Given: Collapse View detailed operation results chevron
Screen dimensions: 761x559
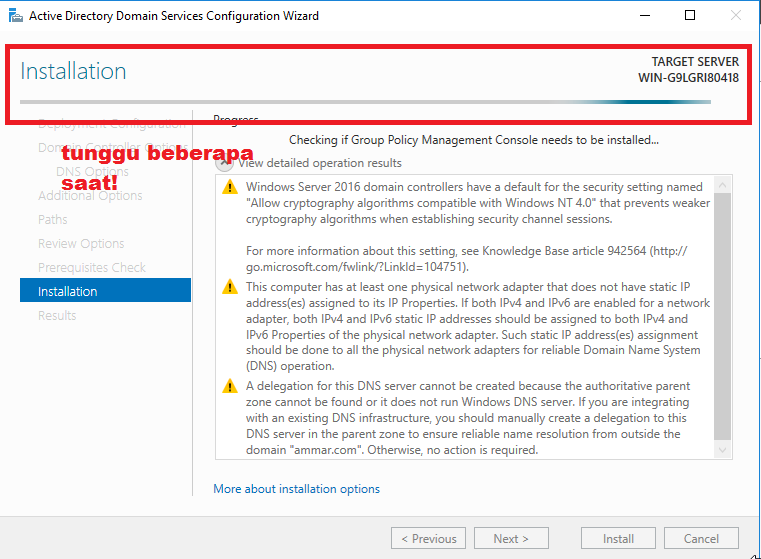Looking at the screenshot, I should [x=224, y=164].
